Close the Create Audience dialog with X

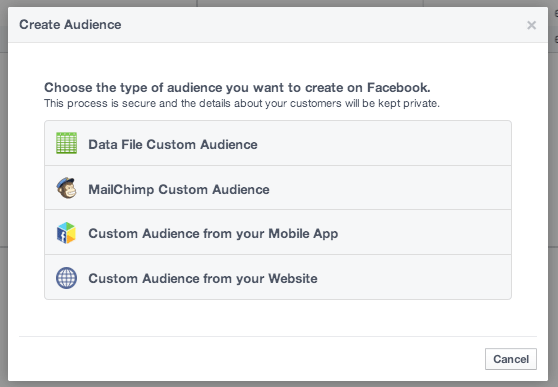[531, 25]
